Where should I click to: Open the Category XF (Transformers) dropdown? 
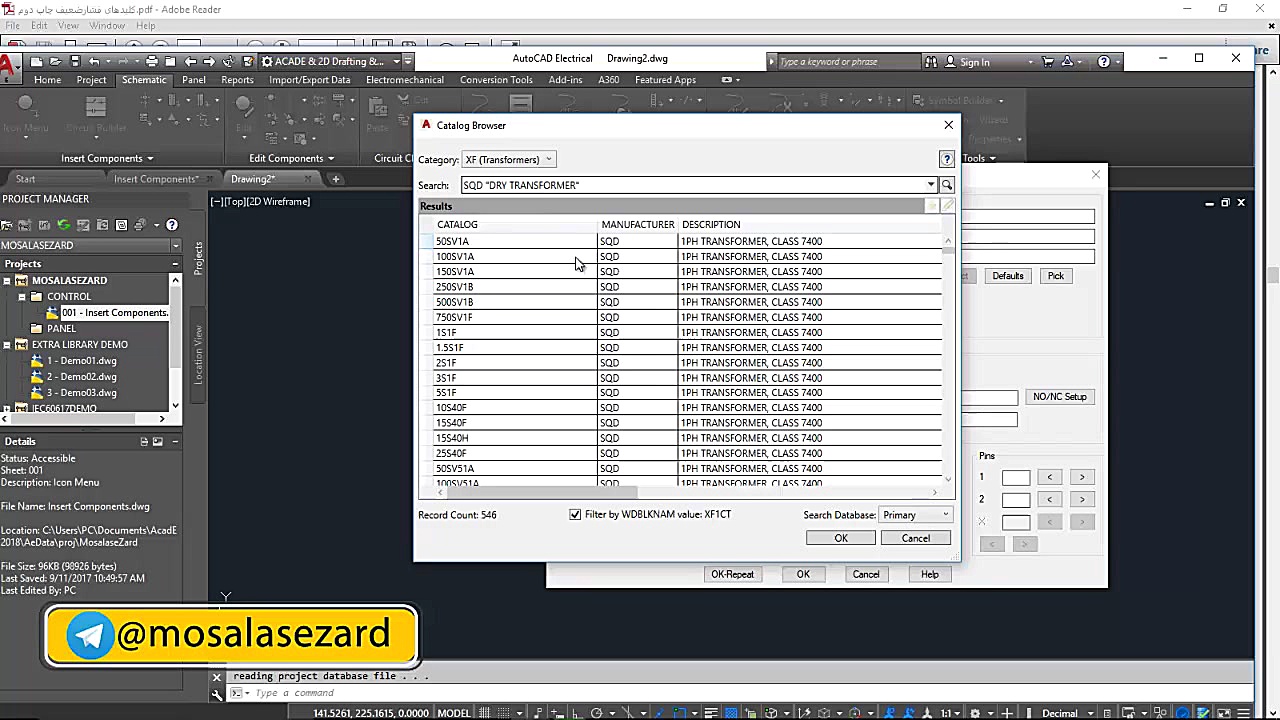point(508,159)
